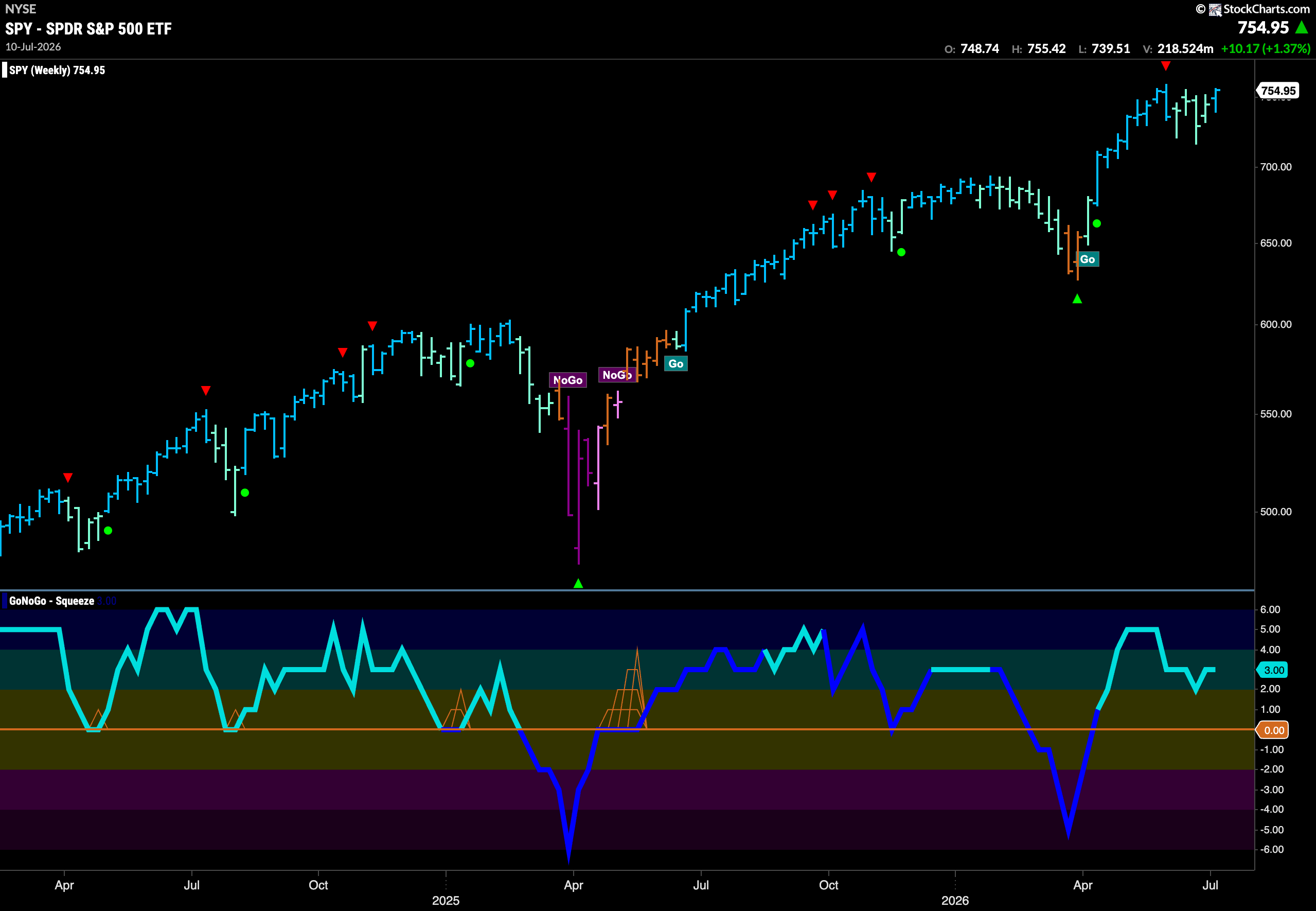Viewport: 1316px width, 911px height.
Task: Click the Go label near June 2025
Action: (x=676, y=364)
